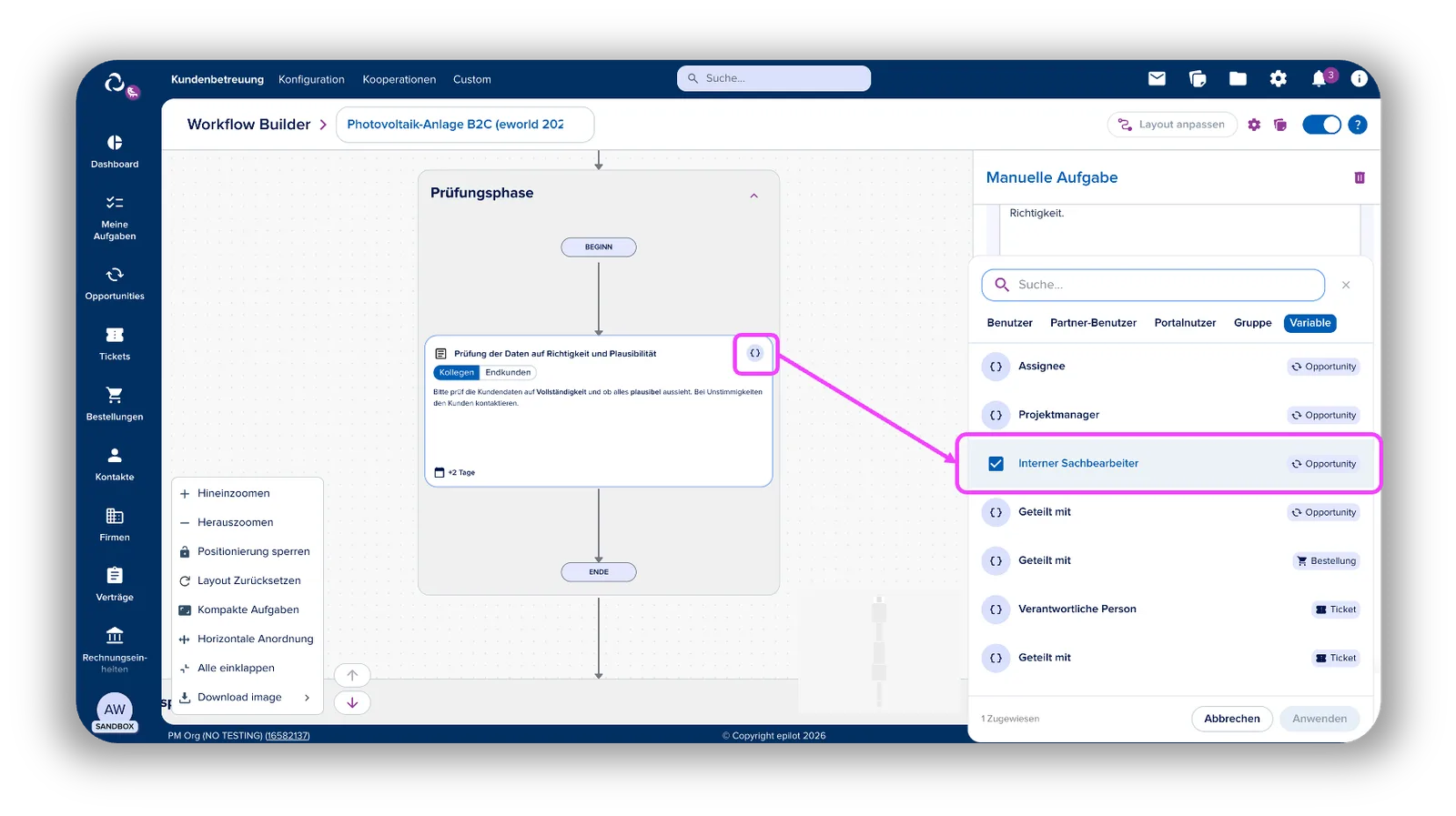Click the epilot logo
The height and width of the screenshot is (816, 1456).
[116, 84]
